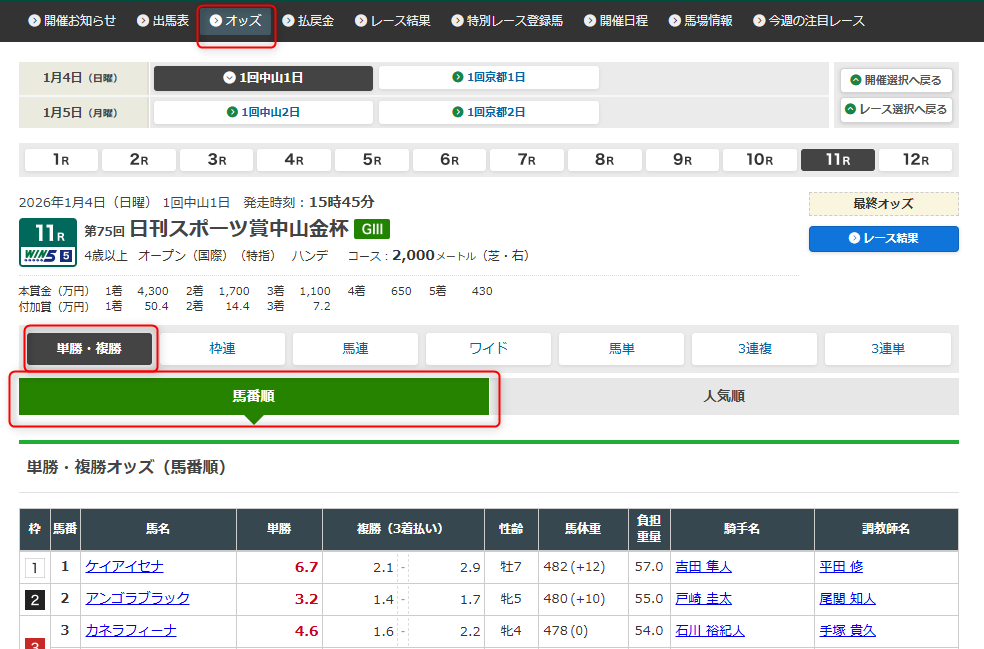This screenshot has height=649, width=984.
Task: Click 開催選択へ戻る button
Action: pyautogui.click(x=895, y=80)
